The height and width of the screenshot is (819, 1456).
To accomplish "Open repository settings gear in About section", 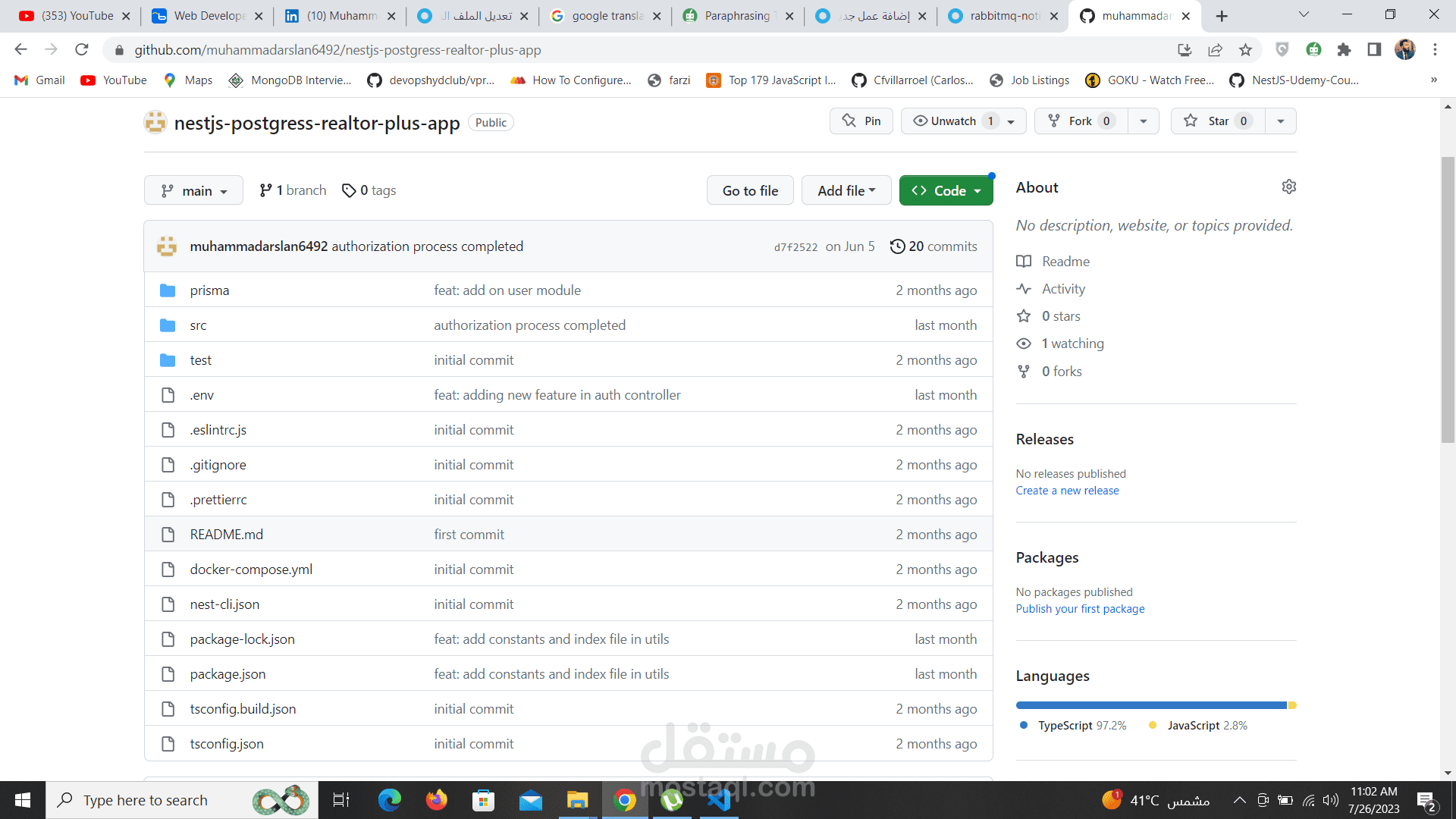I will click(x=1288, y=187).
